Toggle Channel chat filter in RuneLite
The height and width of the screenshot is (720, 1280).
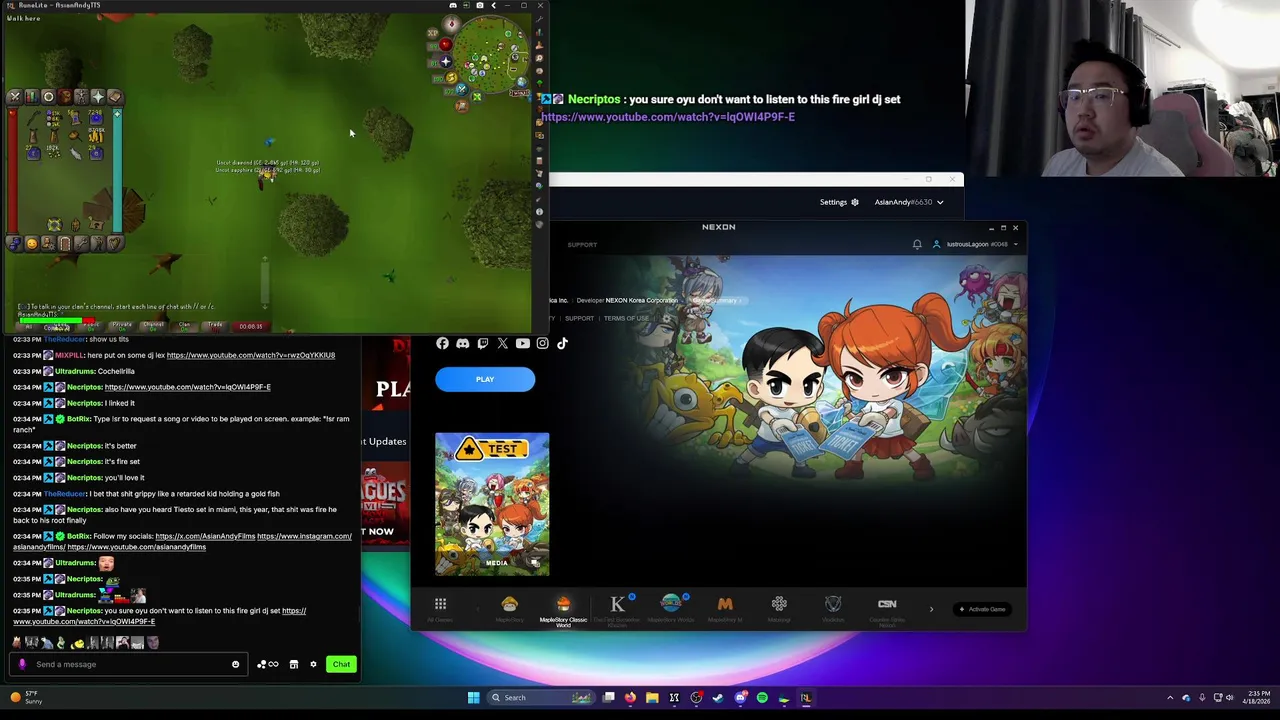pos(153,326)
